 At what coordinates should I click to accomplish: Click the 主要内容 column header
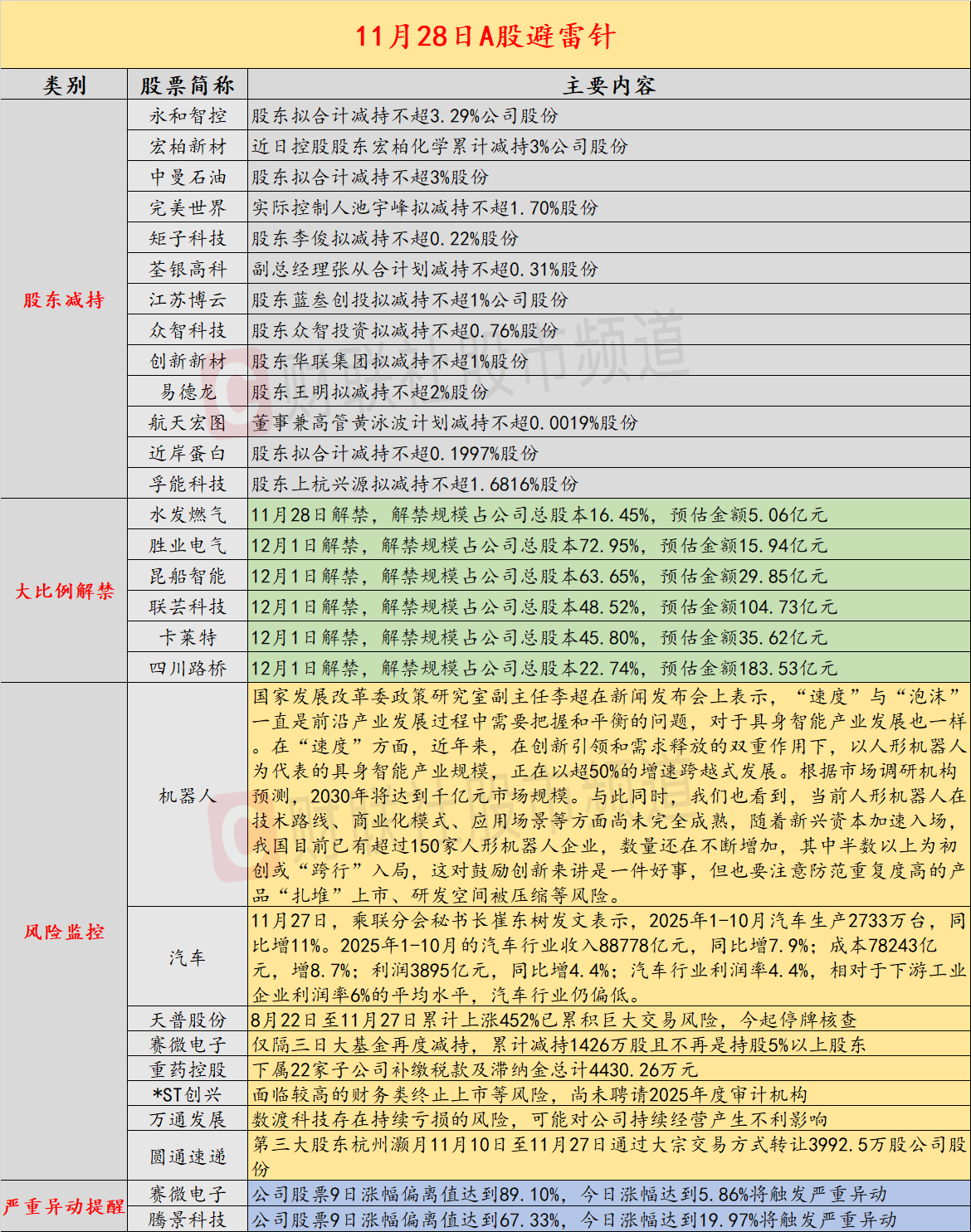coord(610,85)
